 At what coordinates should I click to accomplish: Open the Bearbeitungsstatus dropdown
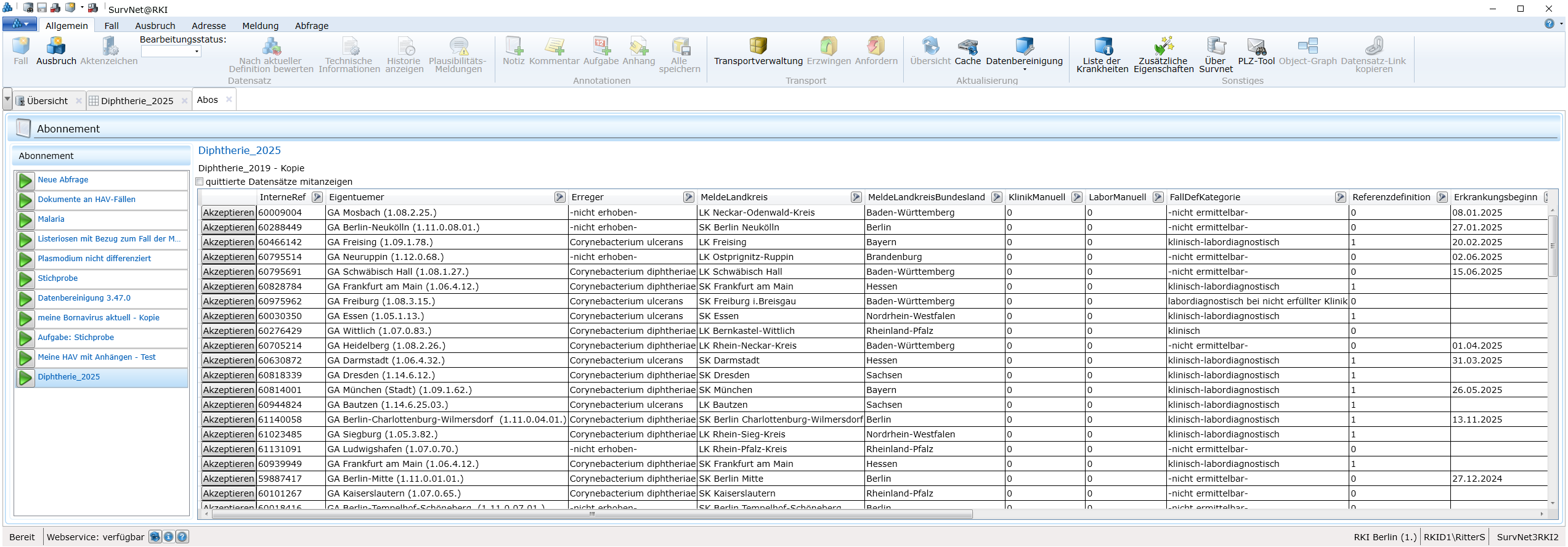pyautogui.click(x=197, y=52)
